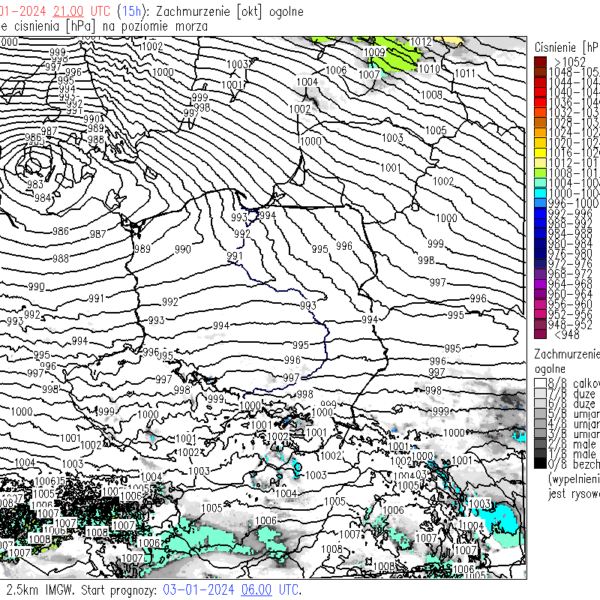
Task: Pick the 4/8 moderate cloud cover swatch
Action: 540,424
